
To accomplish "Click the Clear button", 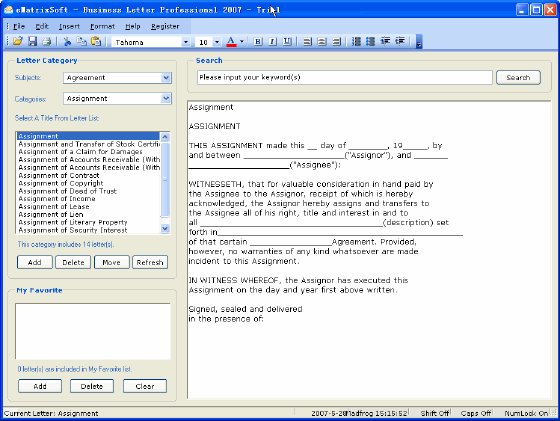I will click(145, 386).
